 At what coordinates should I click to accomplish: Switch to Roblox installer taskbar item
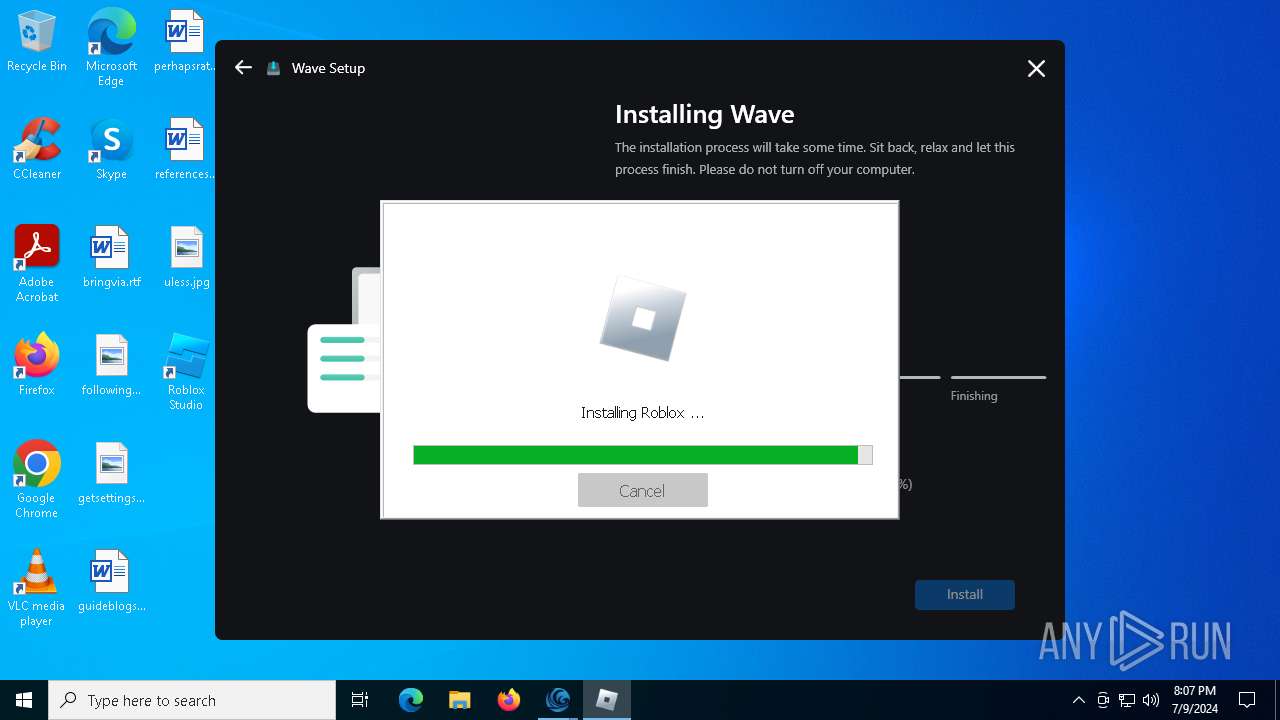coord(607,700)
